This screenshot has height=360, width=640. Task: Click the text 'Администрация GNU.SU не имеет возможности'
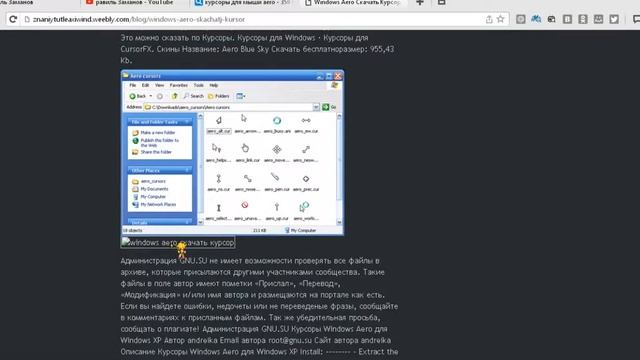(206, 260)
